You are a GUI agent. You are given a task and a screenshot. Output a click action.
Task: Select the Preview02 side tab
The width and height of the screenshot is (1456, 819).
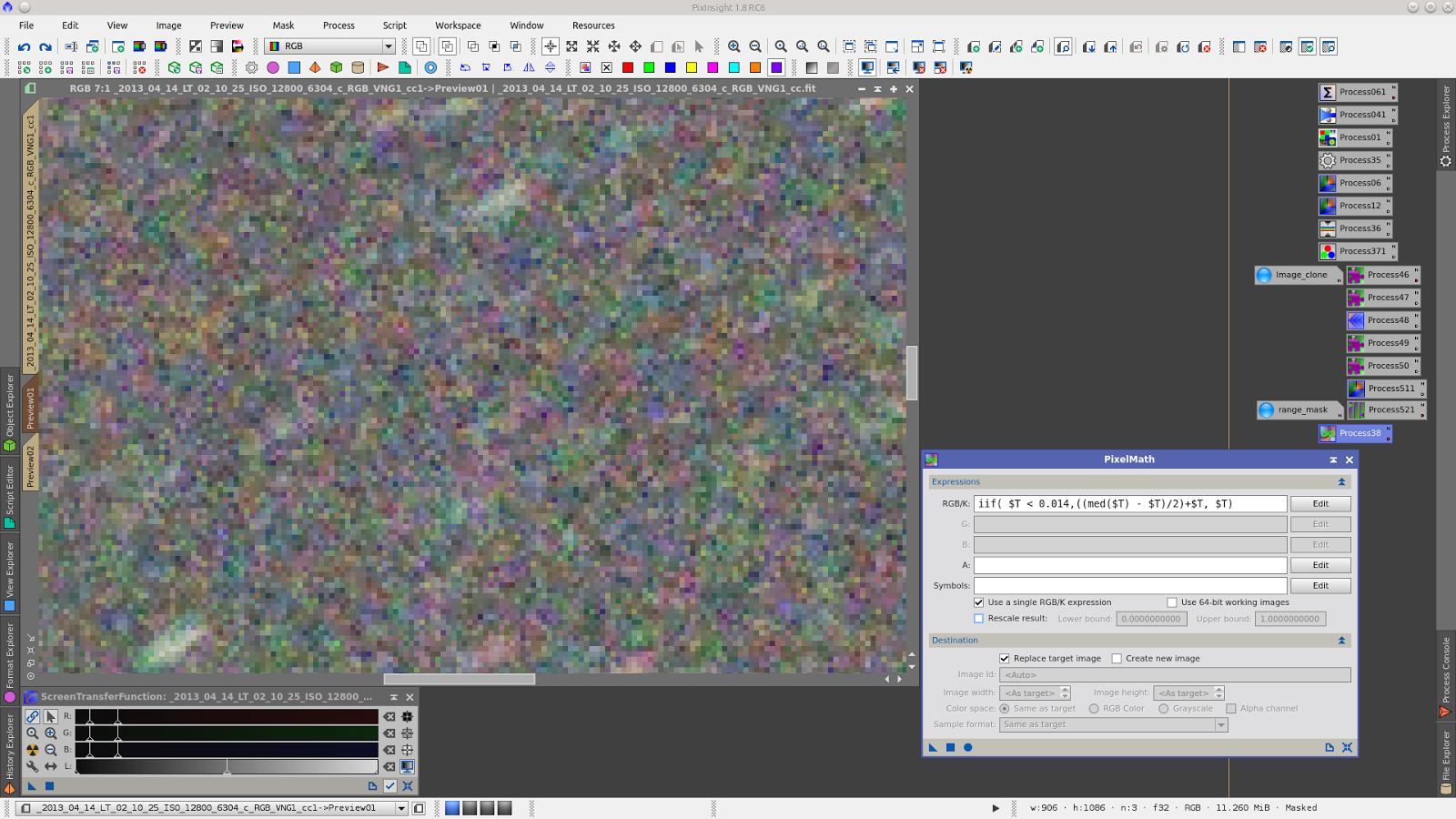[x=30, y=465]
